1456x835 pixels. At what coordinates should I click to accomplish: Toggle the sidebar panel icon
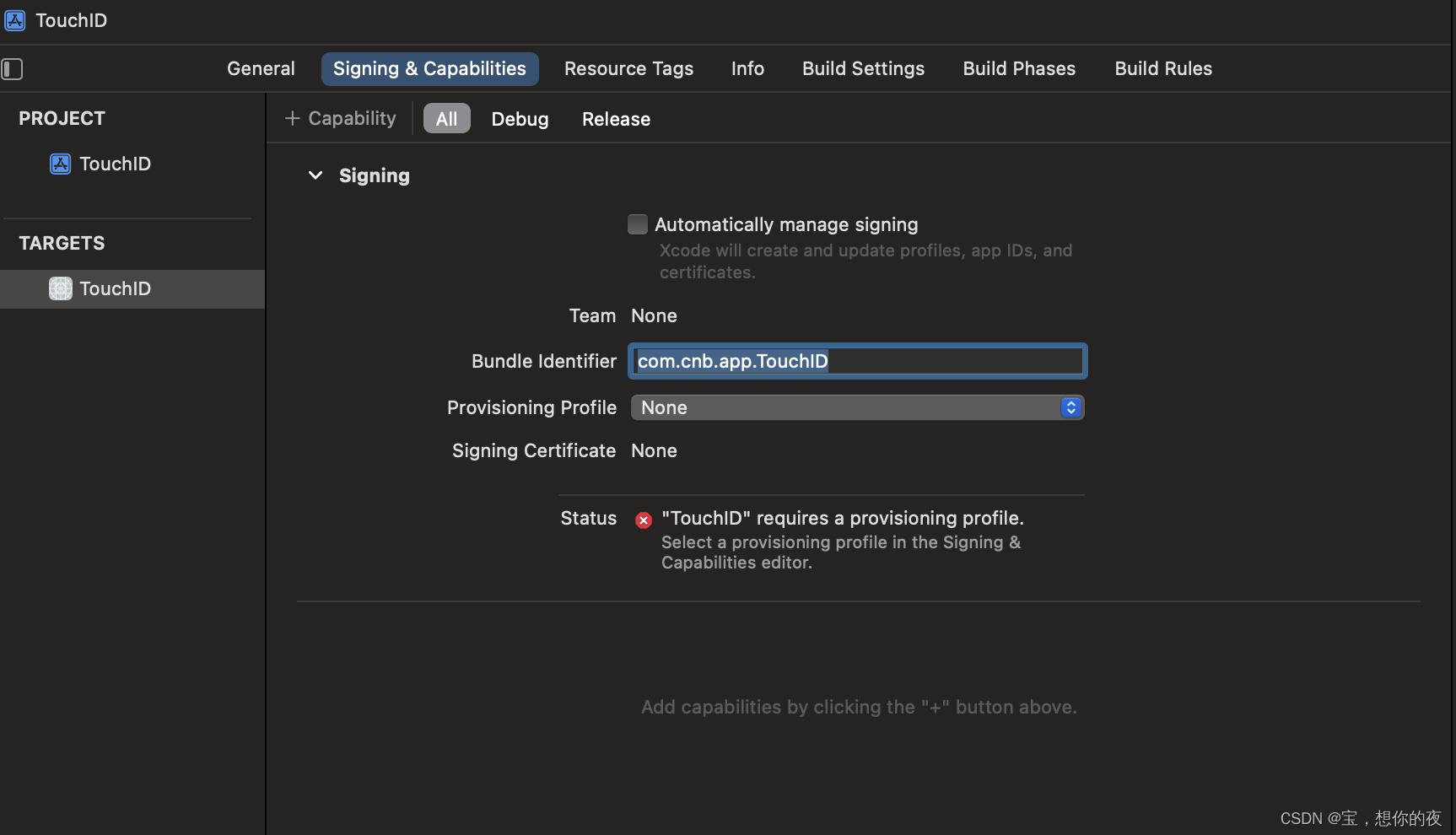point(12,69)
